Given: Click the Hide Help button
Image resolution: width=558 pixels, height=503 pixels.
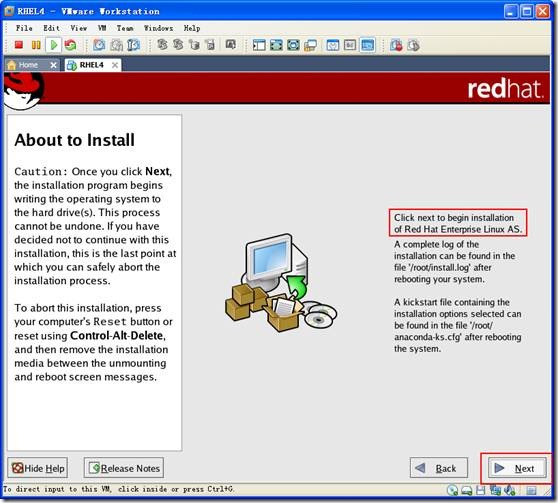Looking at the screenshot, I should point(38,468).
